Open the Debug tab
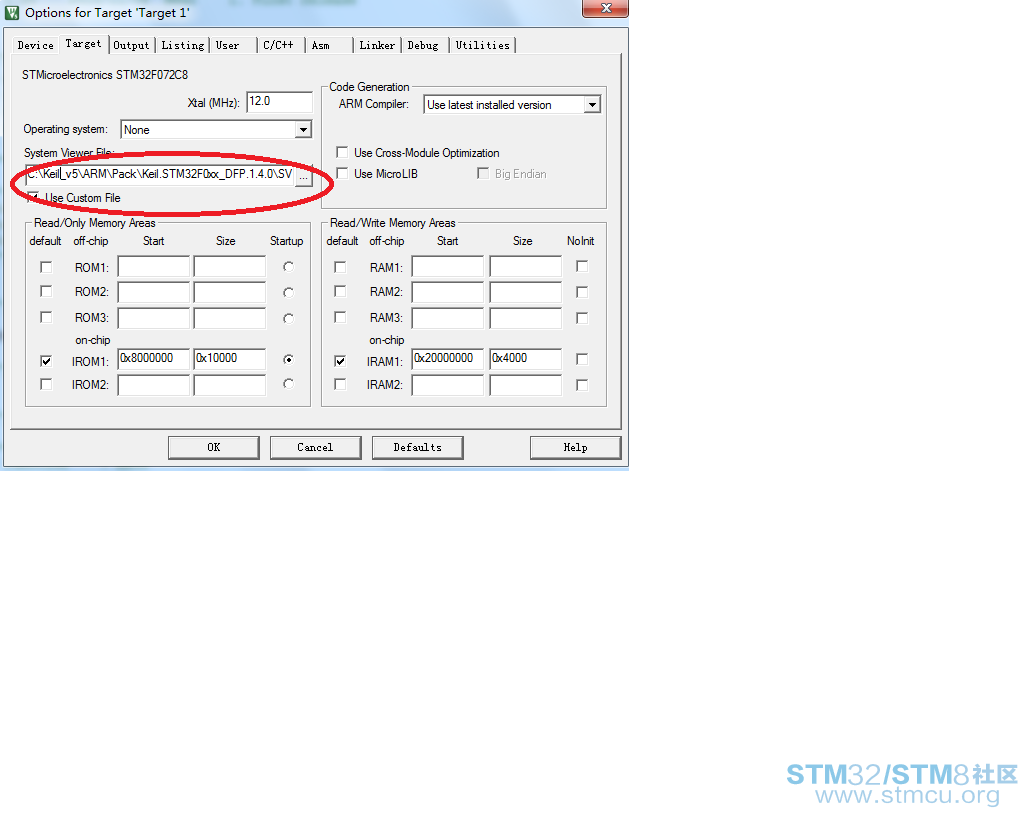Viewport: 1024px width, 820px height. [423, 45]
